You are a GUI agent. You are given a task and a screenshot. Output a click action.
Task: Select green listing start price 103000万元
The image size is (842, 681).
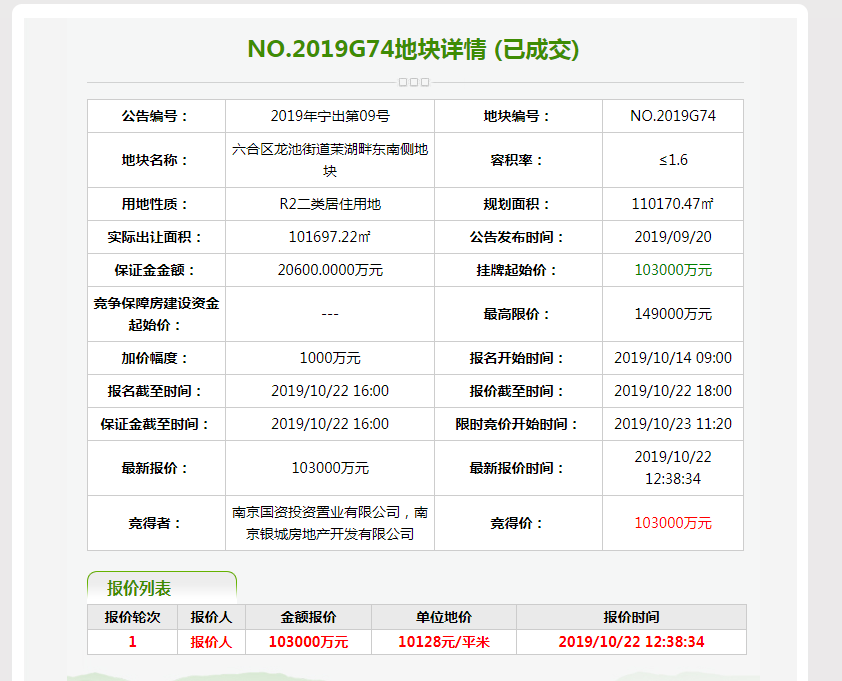click(673, 270)
